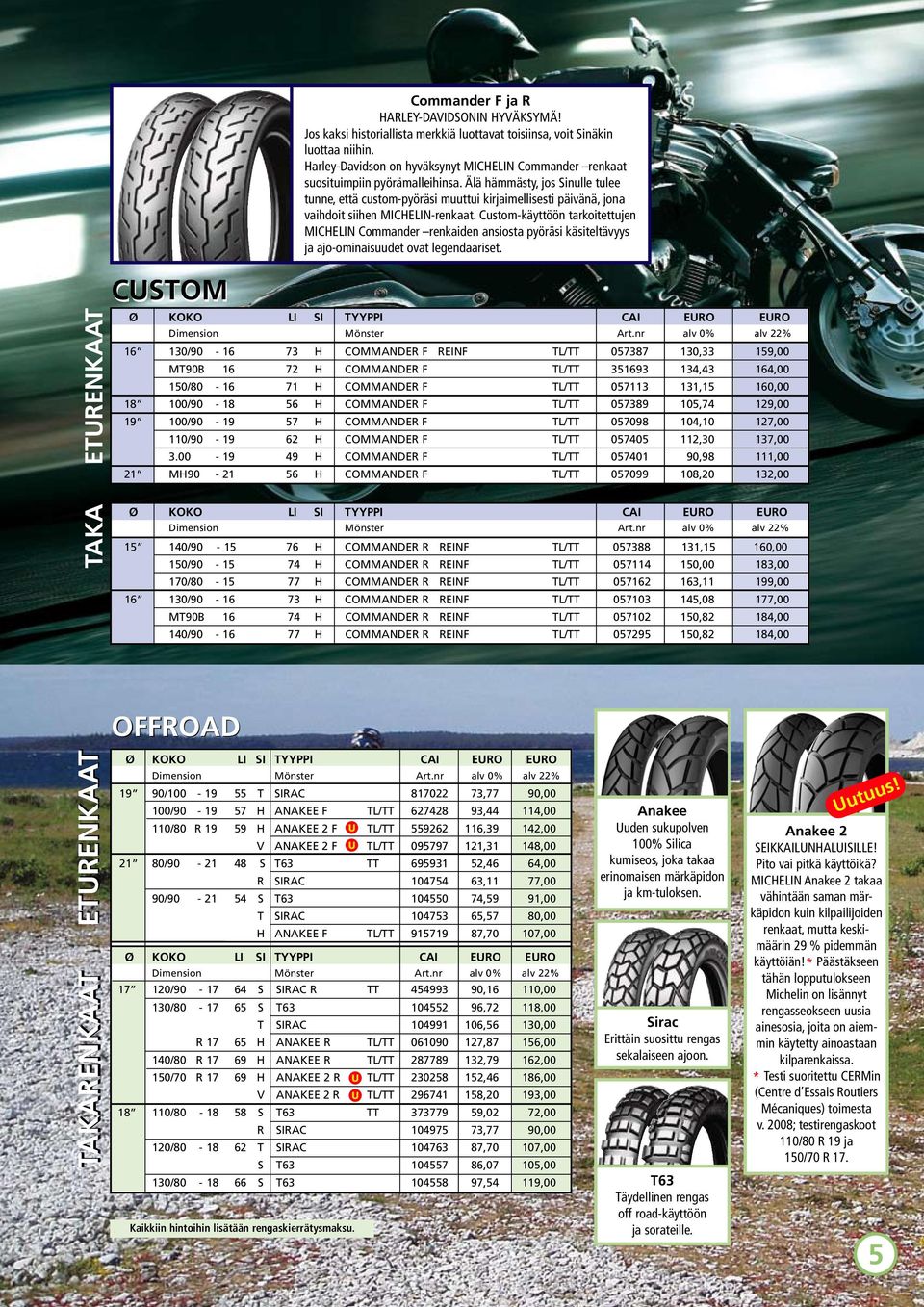The height and width of the screenshot is (1307, 924).
Task: Click price 105,74 cell
Action: click(698, 404)
